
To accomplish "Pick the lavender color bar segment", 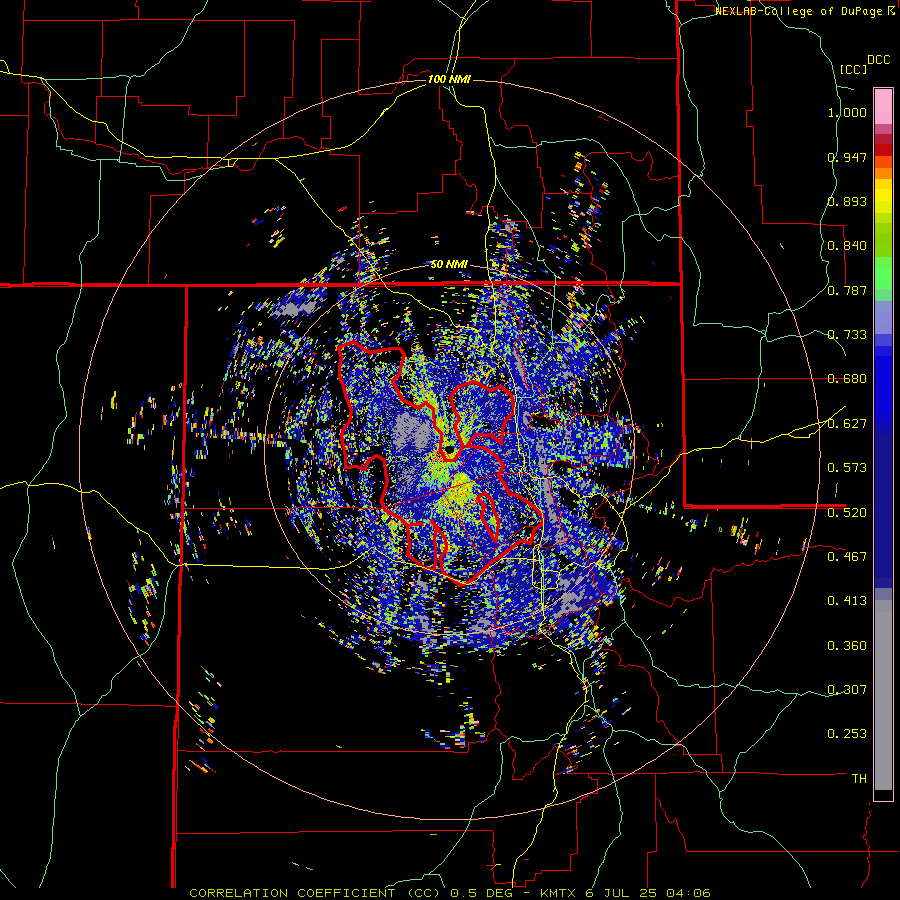I will click(x=883, y=317).
